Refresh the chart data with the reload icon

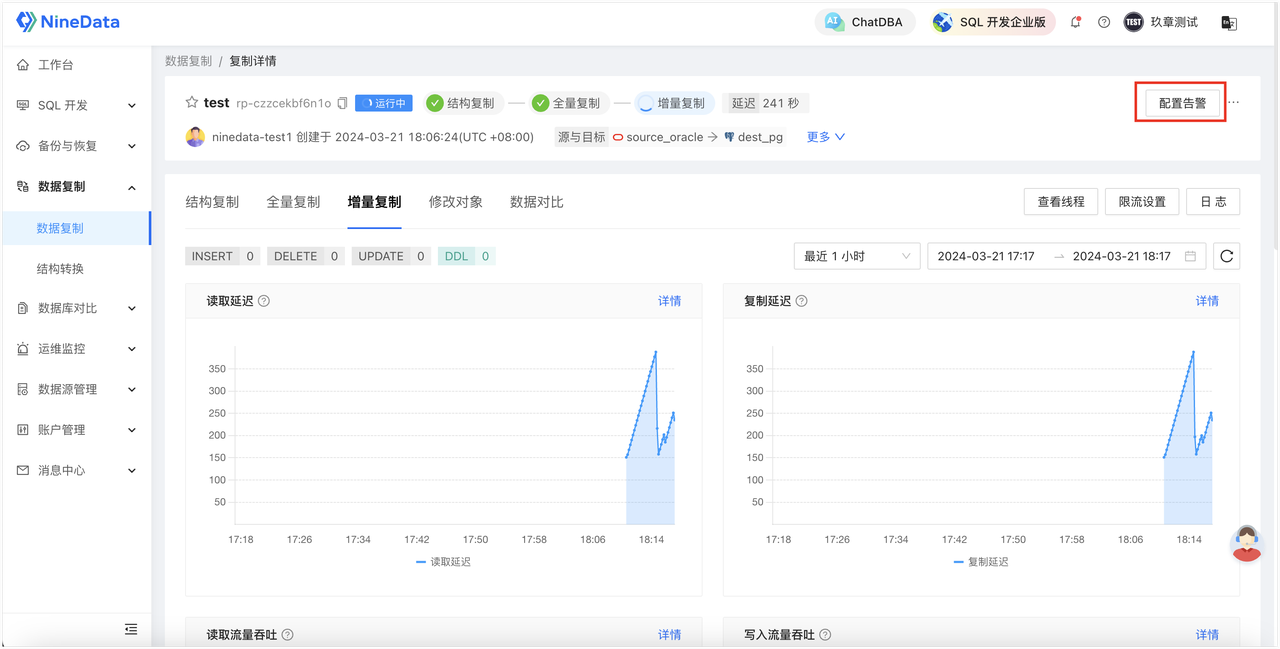pos(1226,255)
